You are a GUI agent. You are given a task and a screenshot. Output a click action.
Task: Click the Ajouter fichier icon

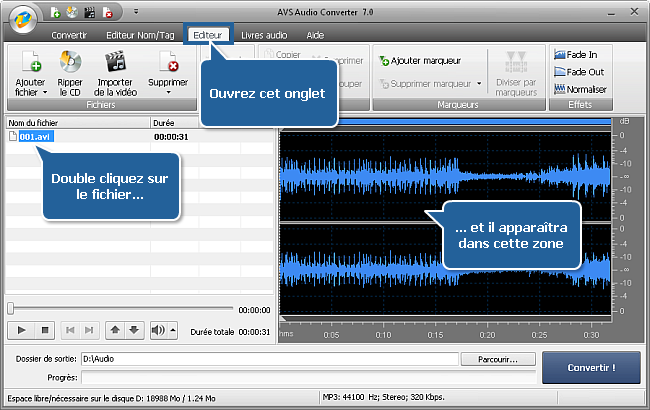tap(30, 62)
